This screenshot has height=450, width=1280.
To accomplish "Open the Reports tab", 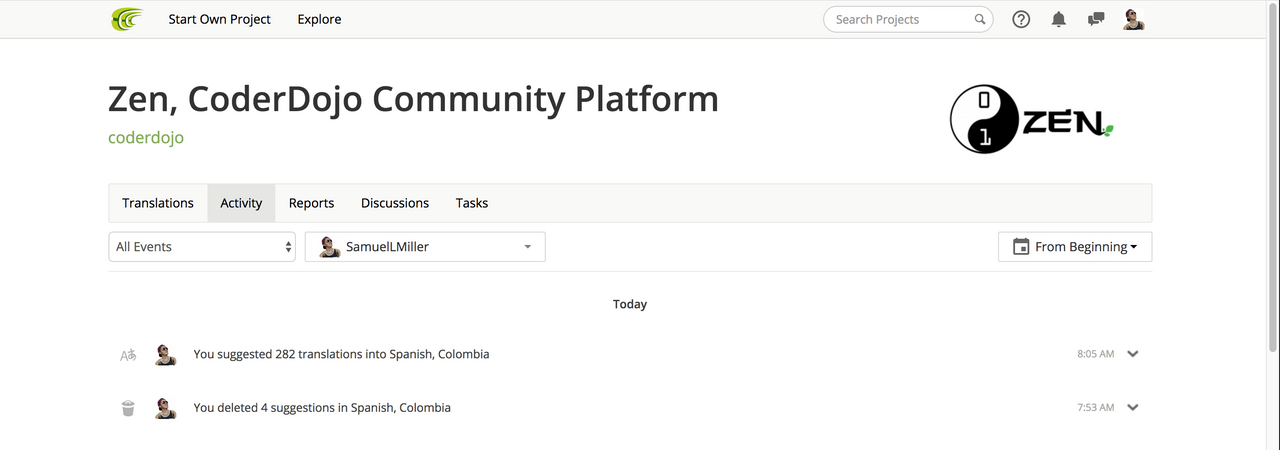I will point(311,203).
